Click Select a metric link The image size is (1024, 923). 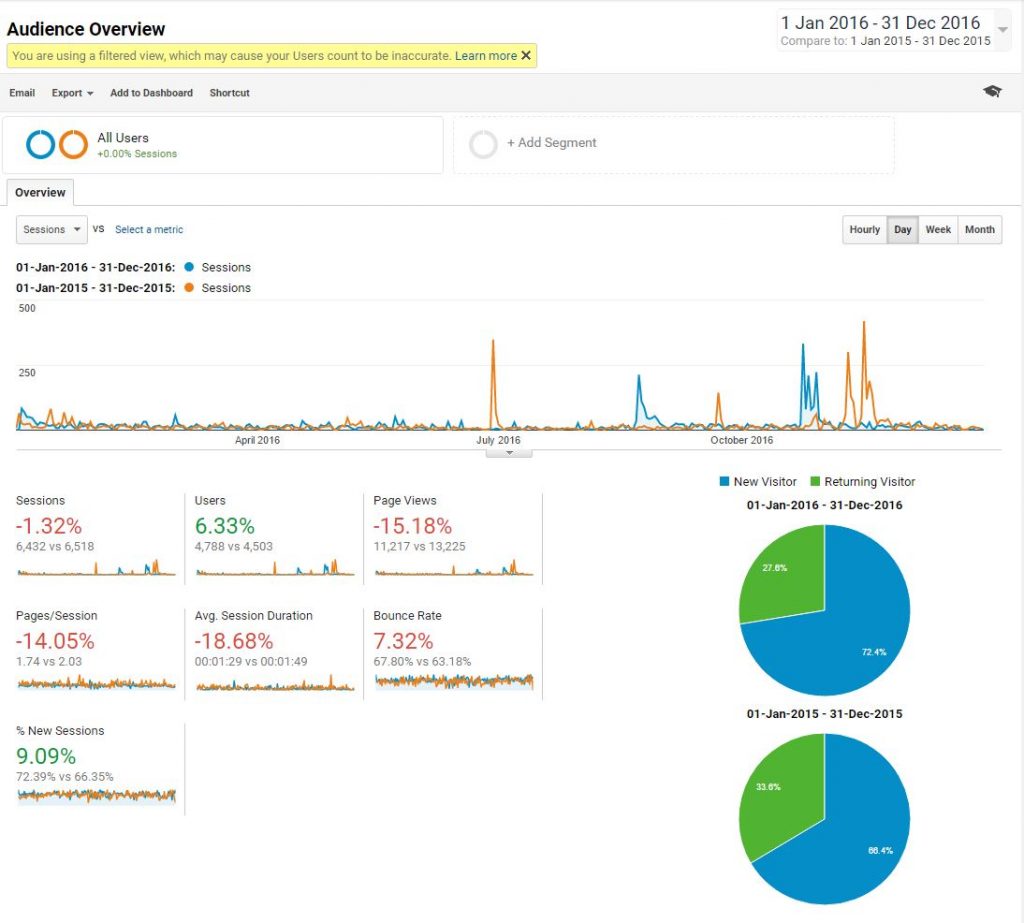point(149,229)
